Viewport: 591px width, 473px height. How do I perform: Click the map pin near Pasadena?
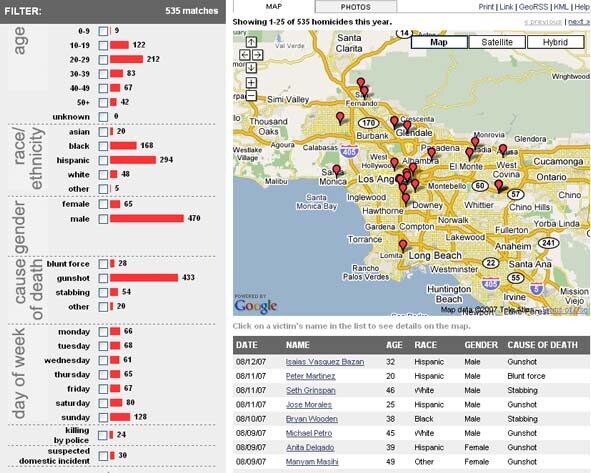pos(432,153)
